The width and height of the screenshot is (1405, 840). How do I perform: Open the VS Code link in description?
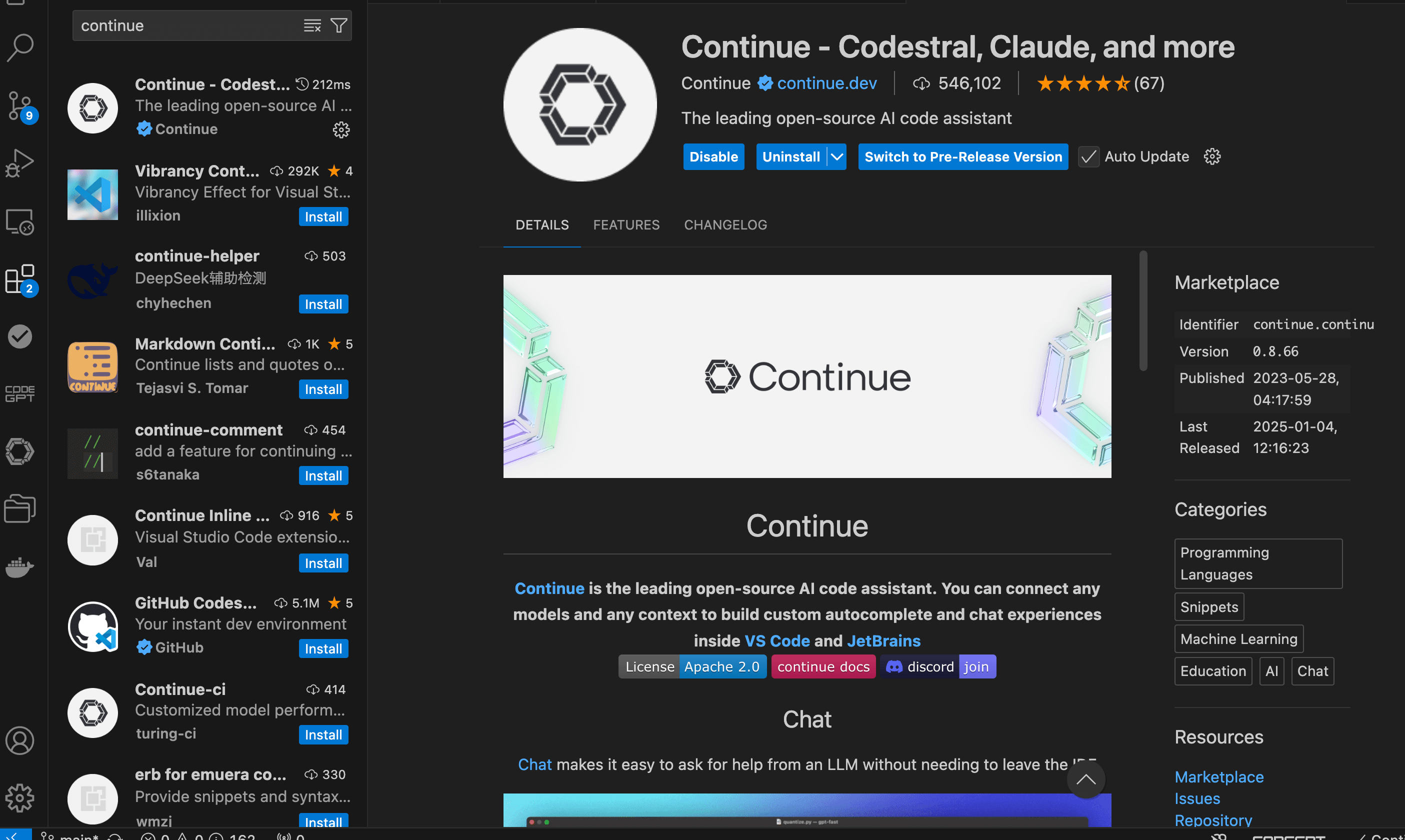coord(777,641)
